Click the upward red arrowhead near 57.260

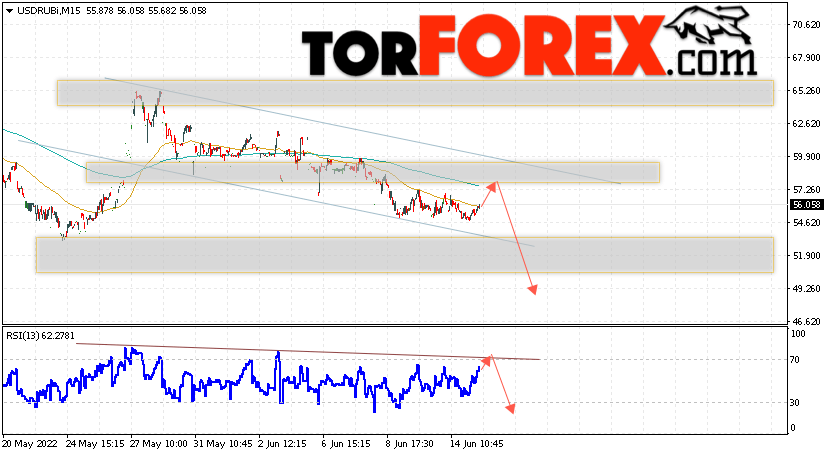pos(492,186)
